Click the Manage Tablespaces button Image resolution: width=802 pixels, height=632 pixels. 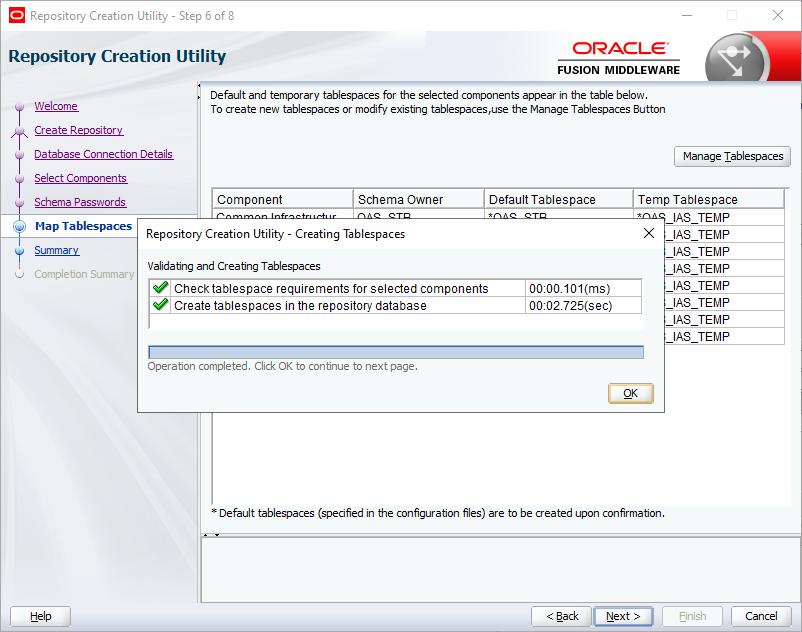tap(732, 156)
